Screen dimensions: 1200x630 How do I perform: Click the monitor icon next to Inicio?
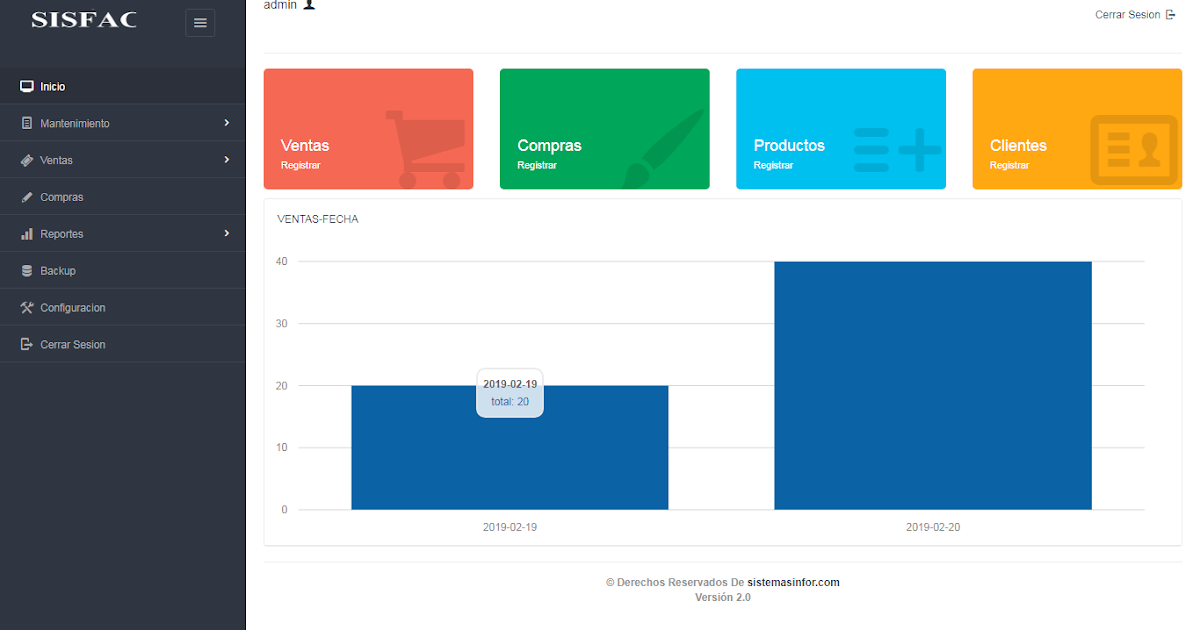[x=25, y=86]
